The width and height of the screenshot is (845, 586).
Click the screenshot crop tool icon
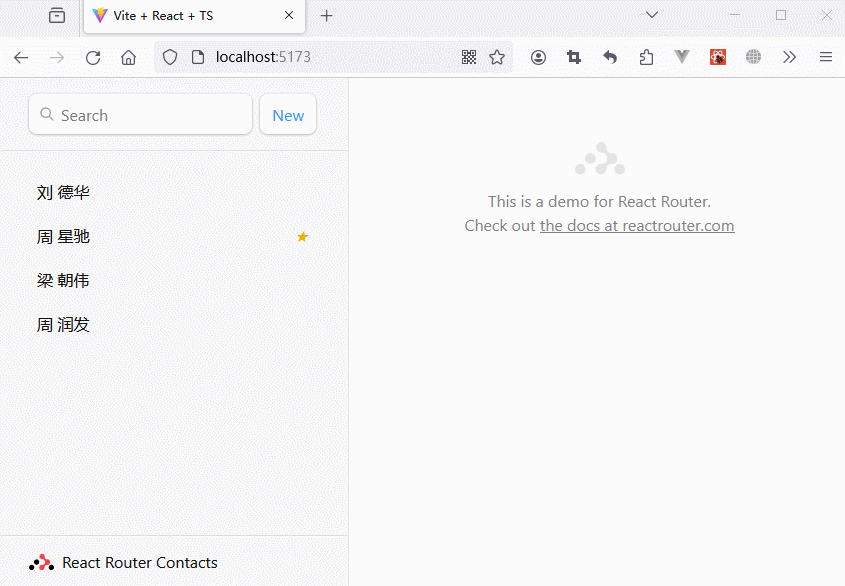[574, 58]
